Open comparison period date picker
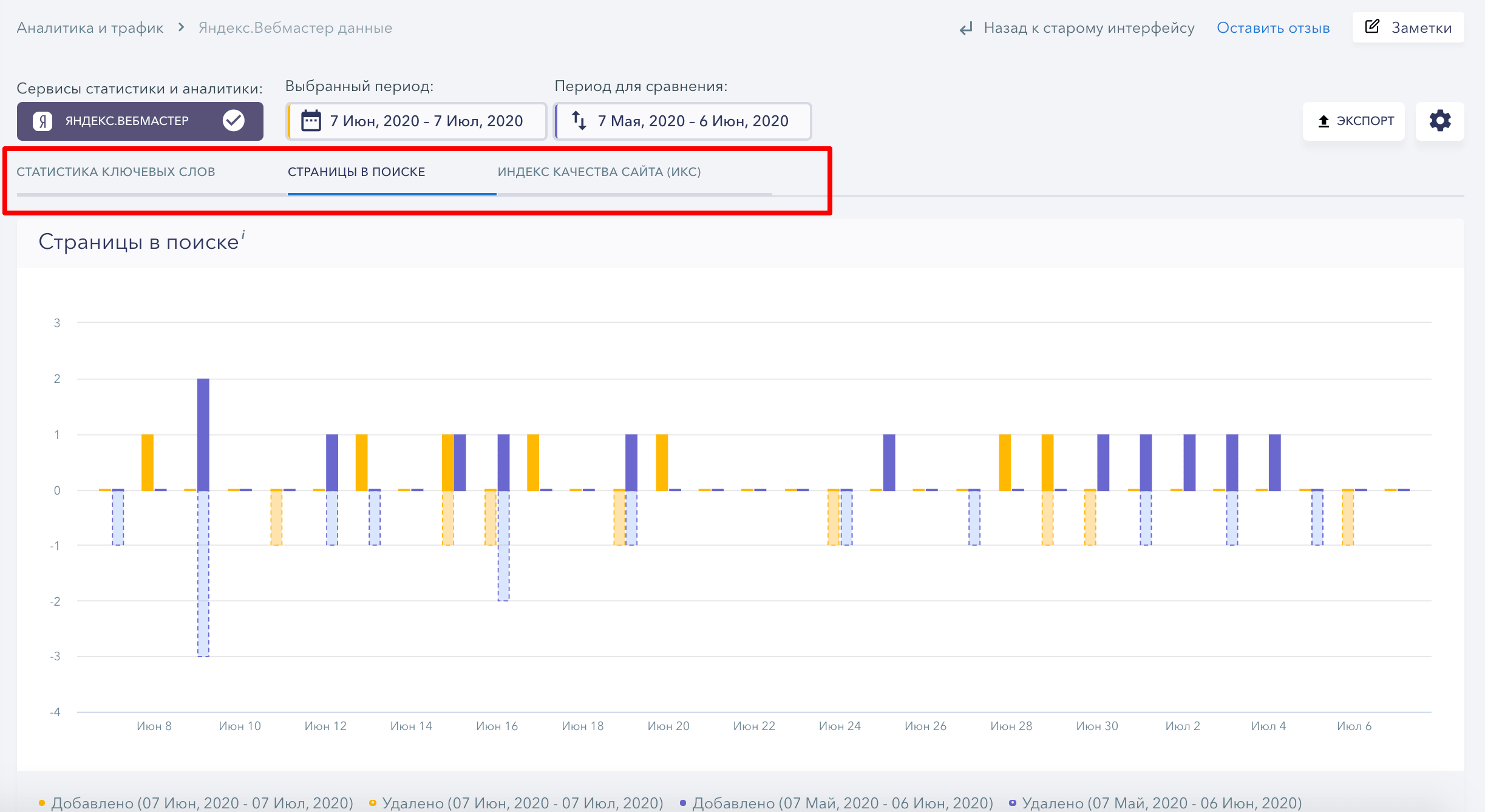The image size is (1485, 812). (683, 121)
